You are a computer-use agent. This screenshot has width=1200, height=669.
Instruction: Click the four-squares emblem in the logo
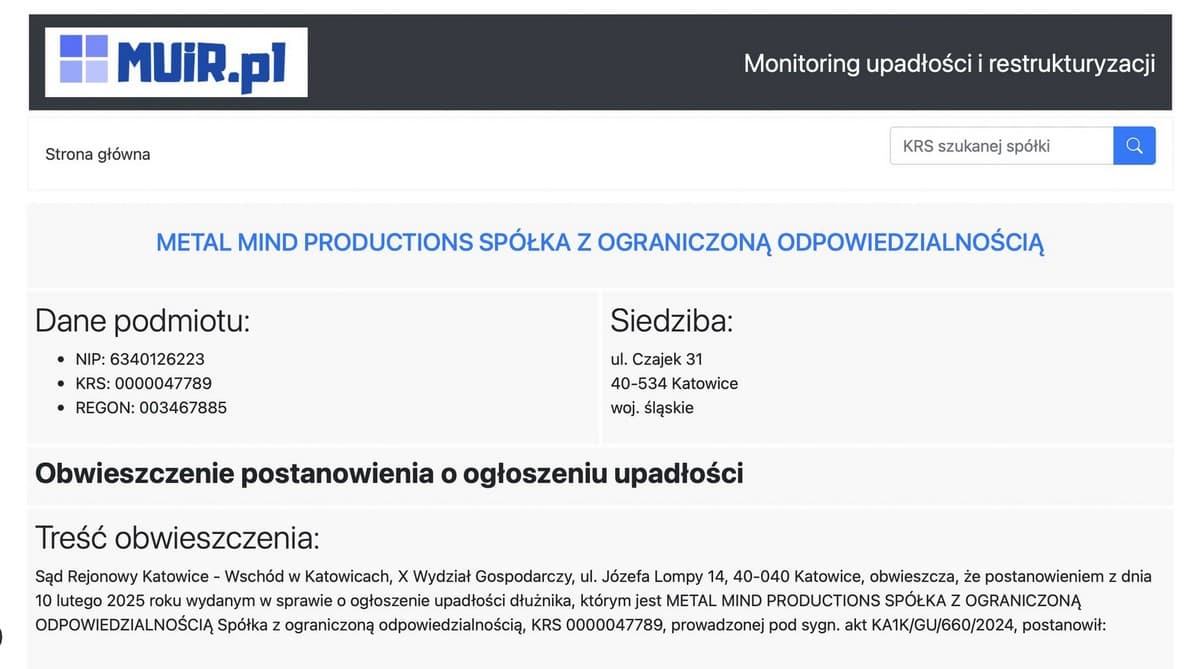pos(83,59)
